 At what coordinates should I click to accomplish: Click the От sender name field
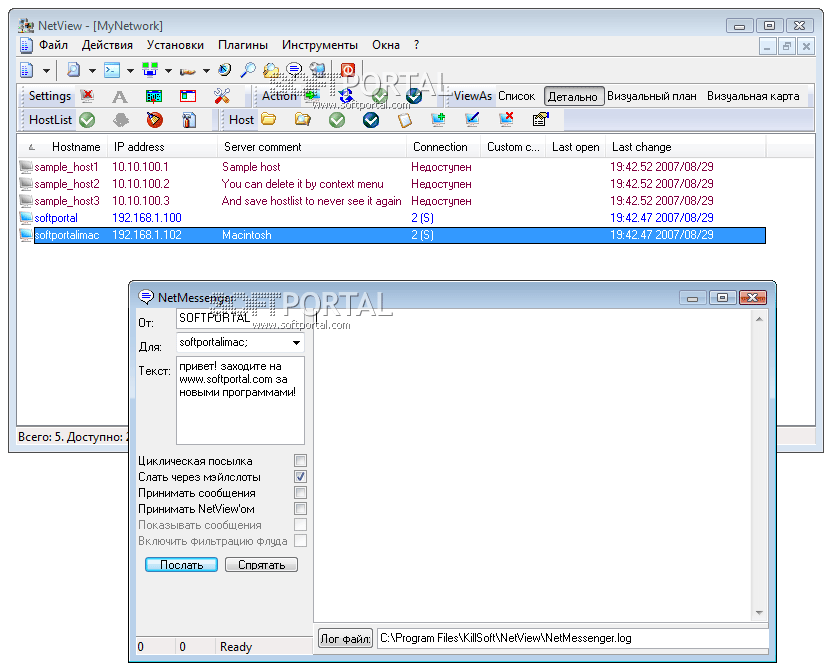coord(240,318)
